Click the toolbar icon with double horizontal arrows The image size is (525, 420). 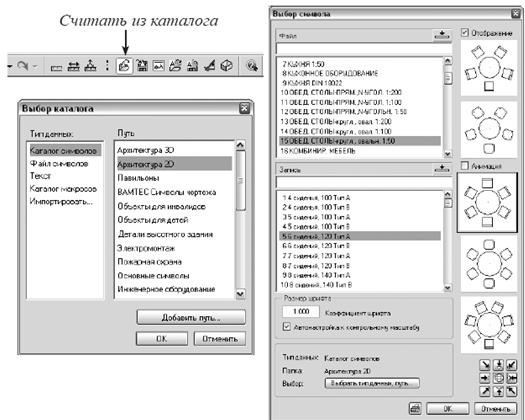click(x=73, y=66)
